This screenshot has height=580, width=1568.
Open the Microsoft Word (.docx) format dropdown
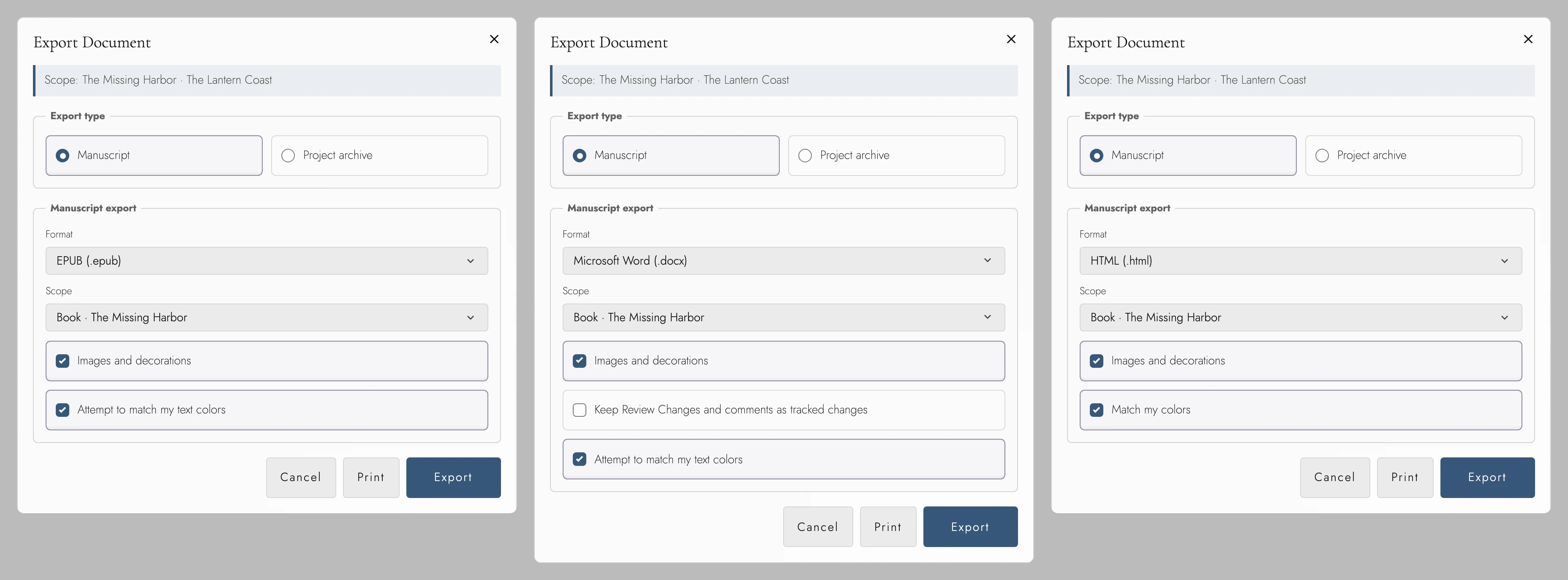[784, 261]
